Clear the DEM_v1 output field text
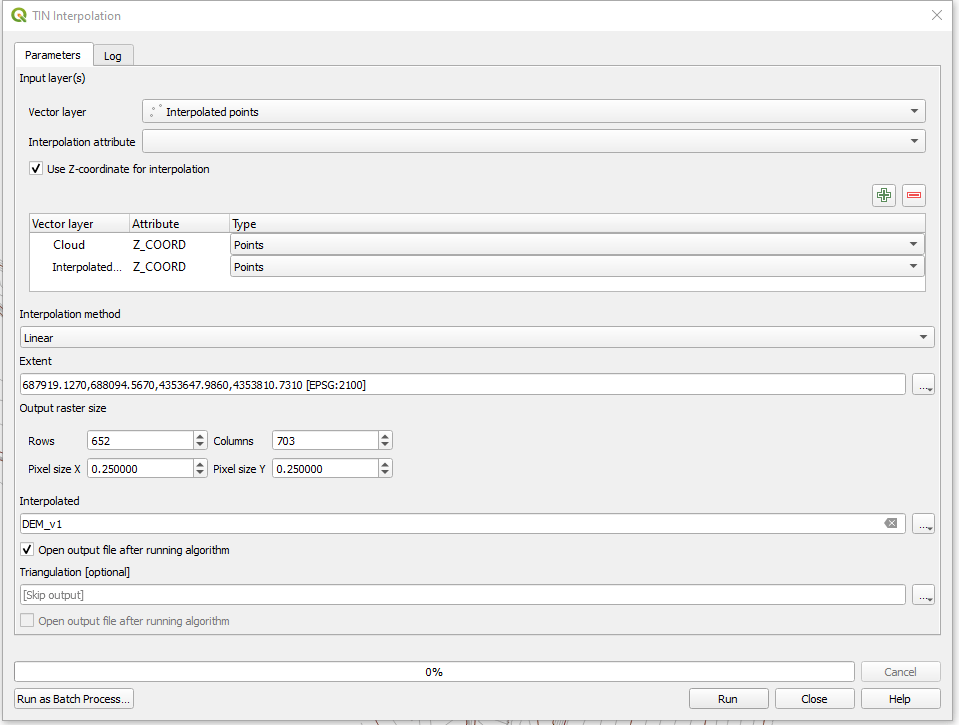The width and height of the screenshot is (959, 725). pos(890,523)
